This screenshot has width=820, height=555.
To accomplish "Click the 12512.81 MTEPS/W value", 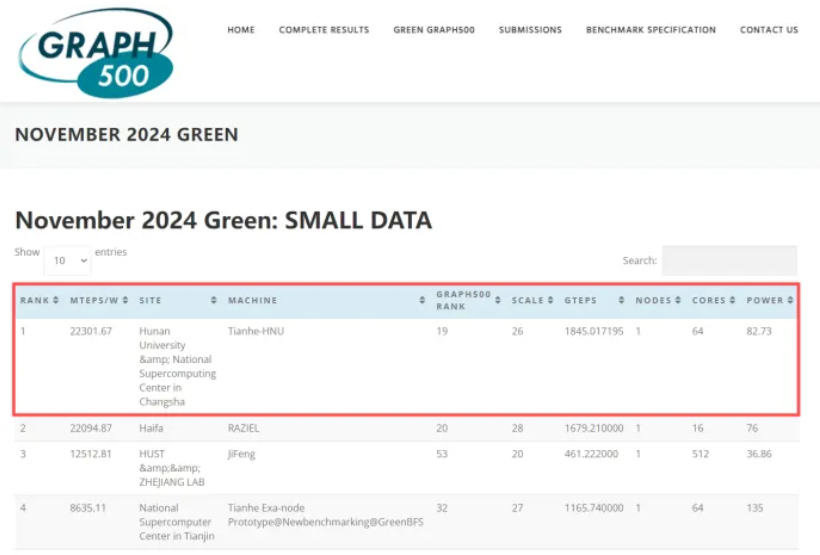I will (x=90, y=454).
